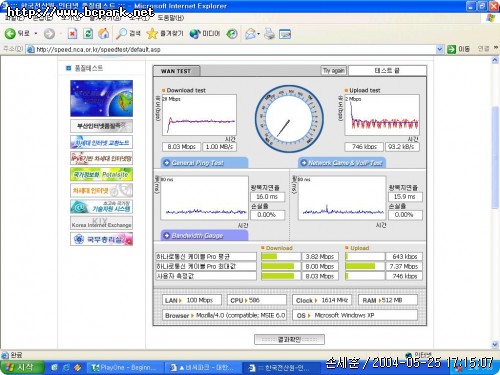Viewport: 500px width, 375px height.
Task: Click the speedometer gauge dial
Action: 289,119
